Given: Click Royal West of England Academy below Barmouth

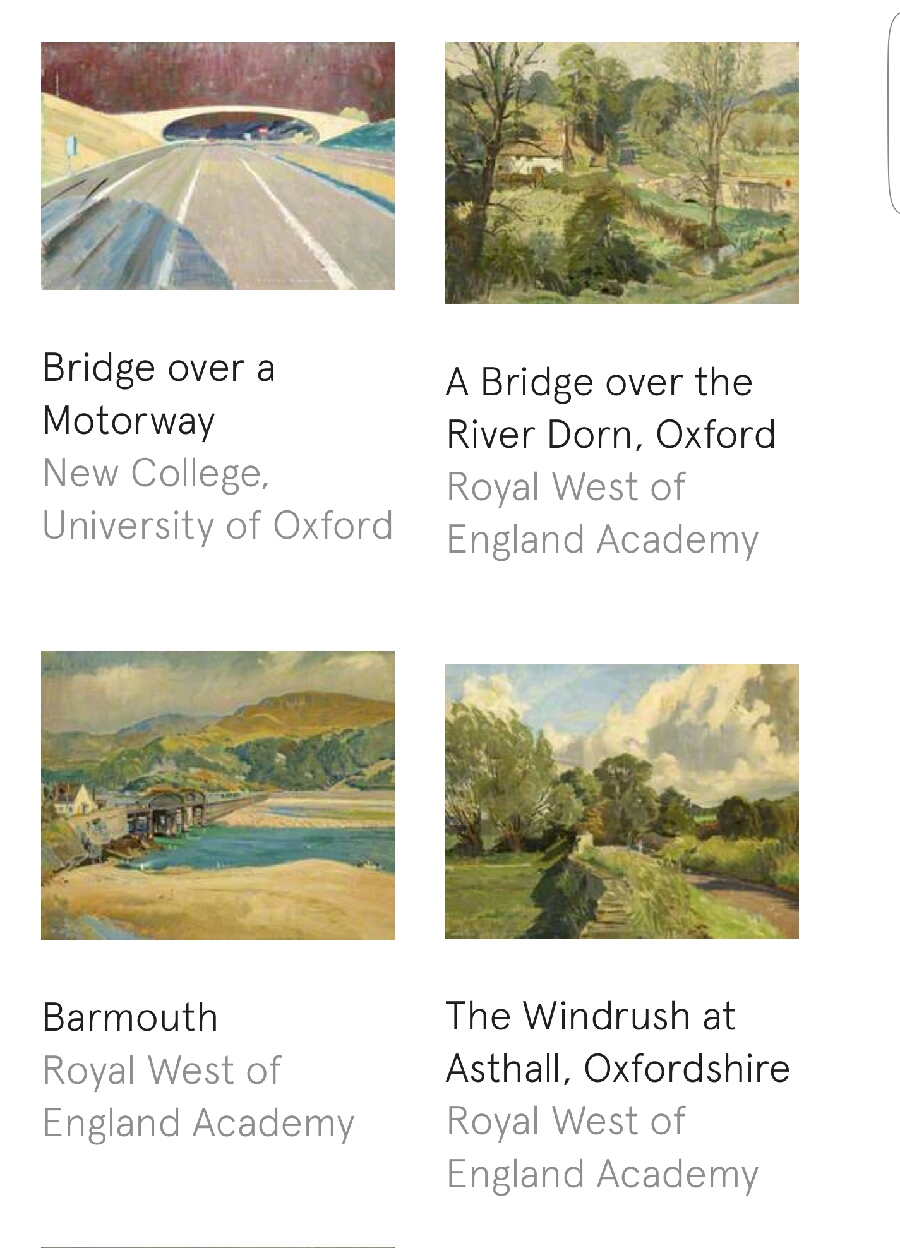Looking at the screenshot, I should (198, 1097).
